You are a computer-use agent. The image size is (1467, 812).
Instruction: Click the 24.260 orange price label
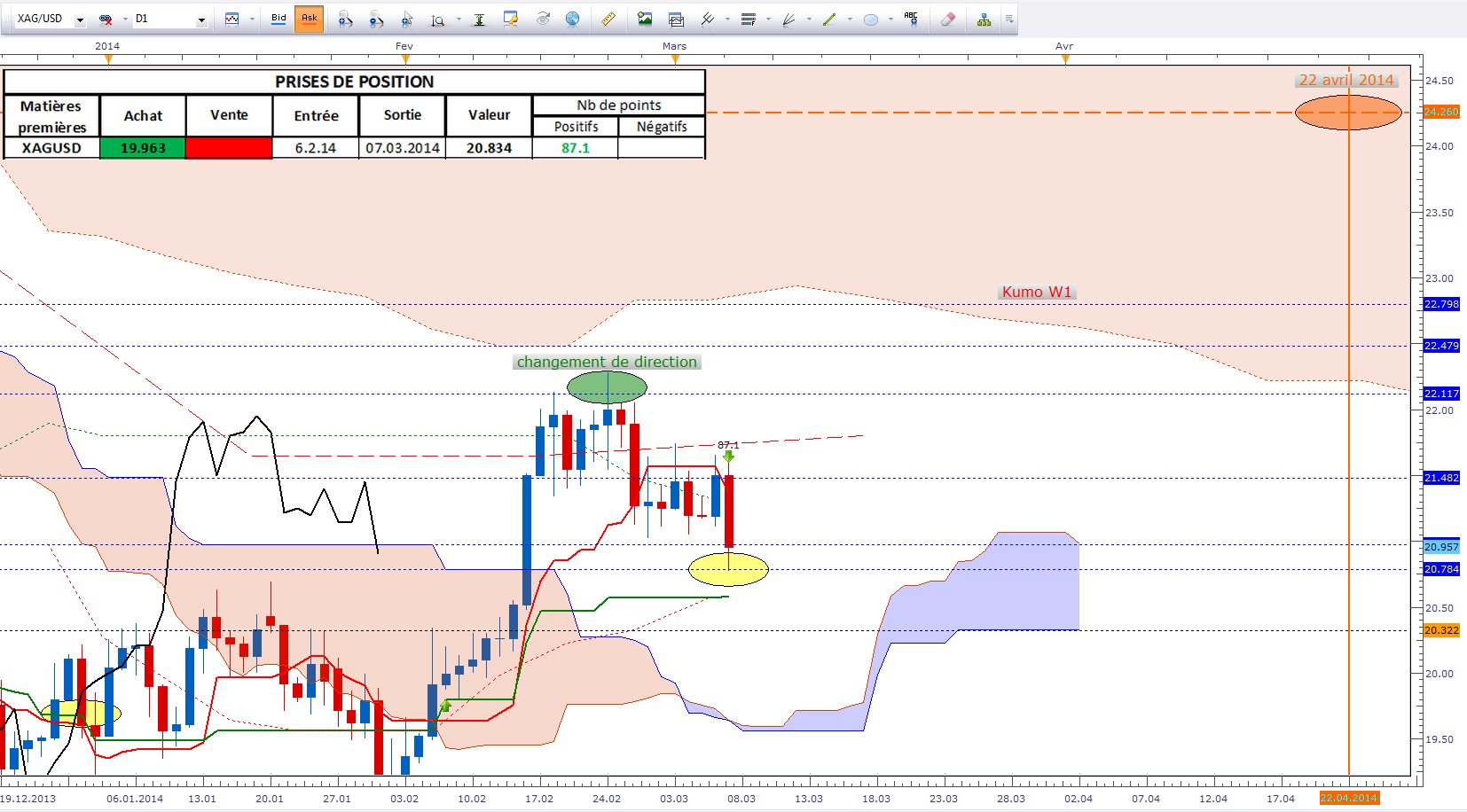[x=1441, y=112]
